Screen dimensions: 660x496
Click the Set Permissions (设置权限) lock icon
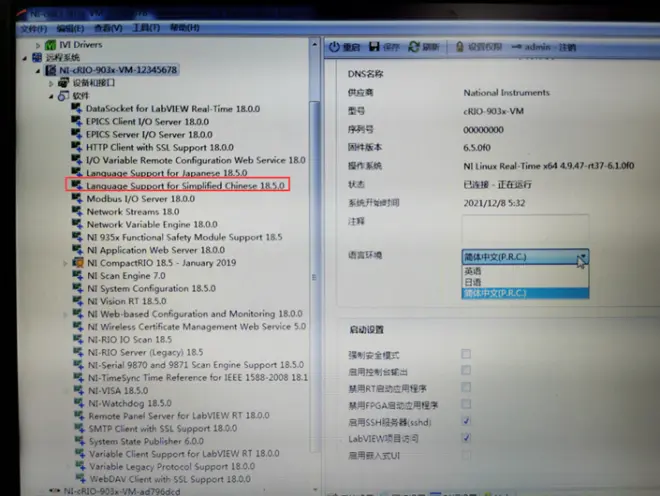pyautogui.click(x=460, y=47)
